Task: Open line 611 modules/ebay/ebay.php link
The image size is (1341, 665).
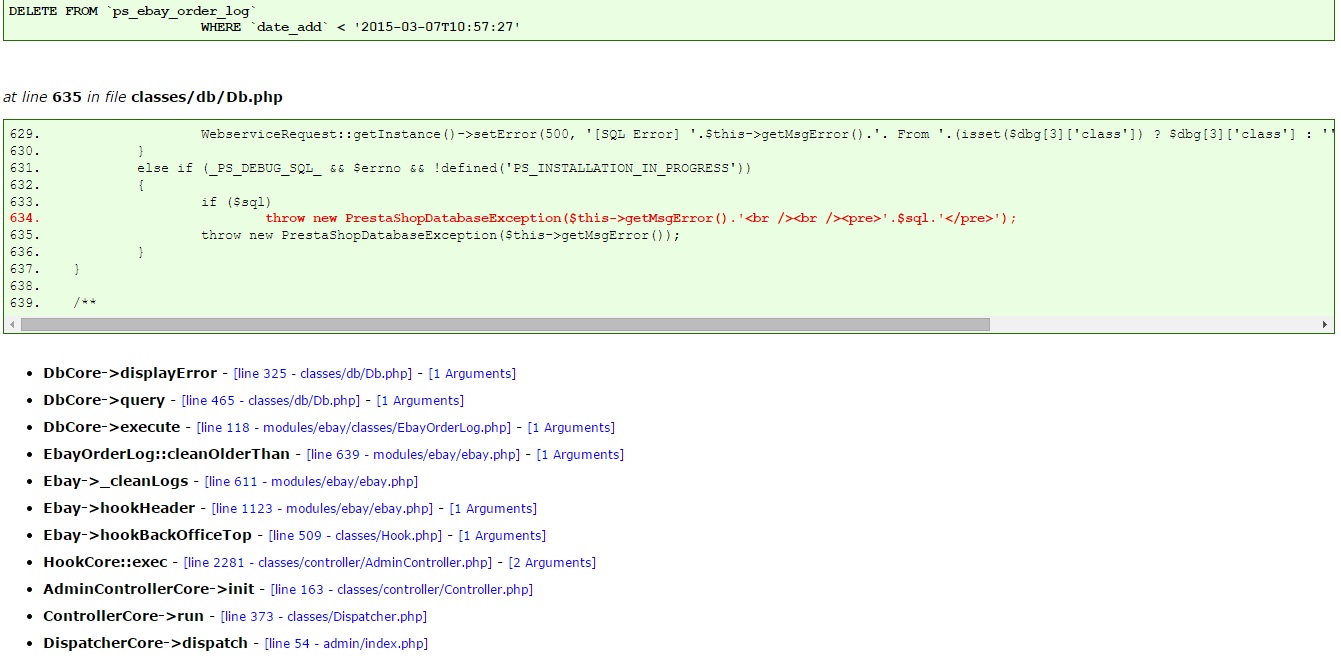Action: [x=311, y=482]
